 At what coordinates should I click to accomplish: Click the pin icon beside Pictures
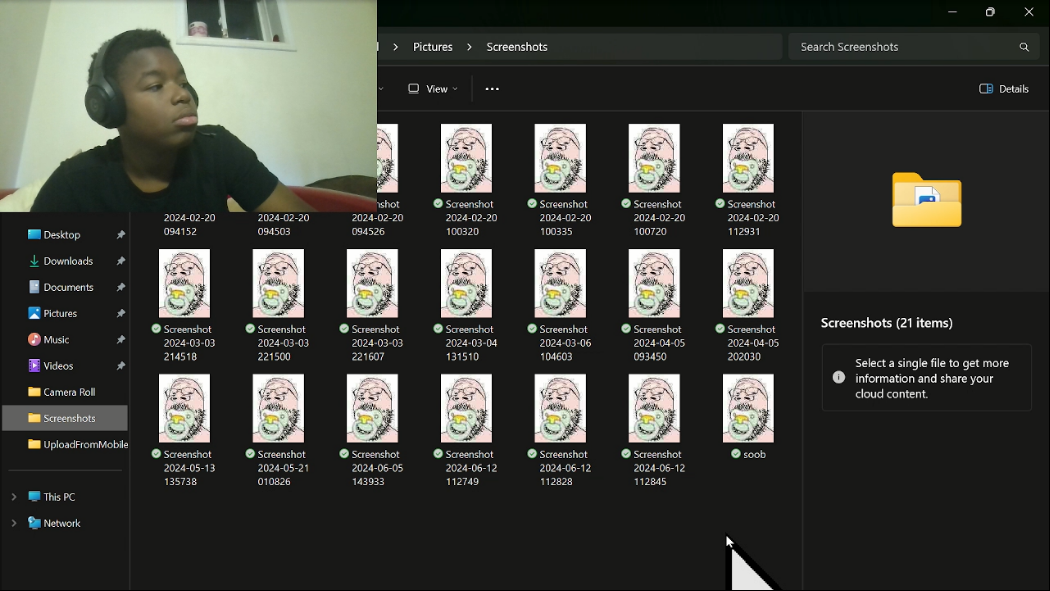coord(121,313)
